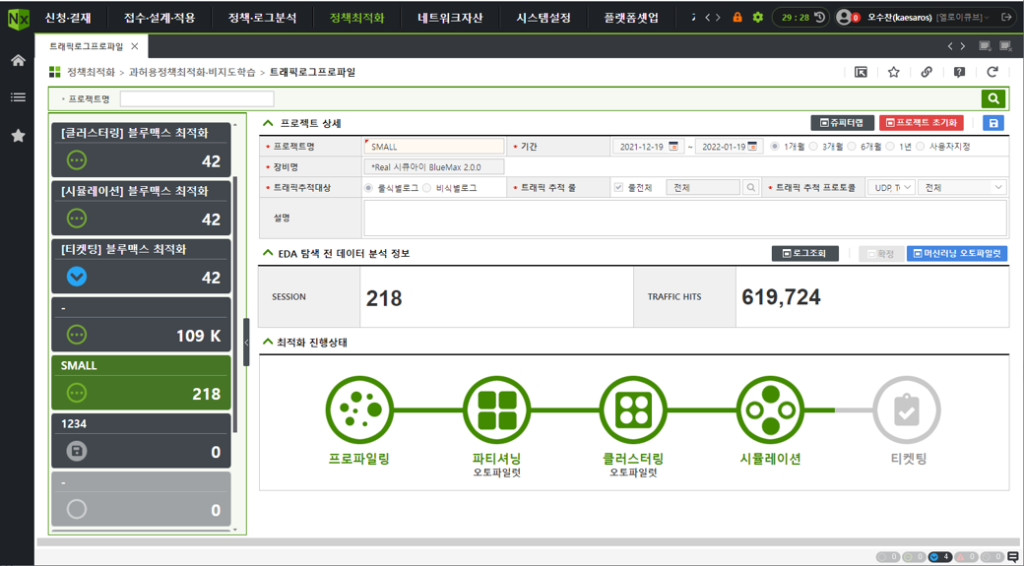The width and height of the screenshot is (1024, 566).
Task: Switch to the 트래픽로그프로파일 tab
Action: tap(88, 46)
